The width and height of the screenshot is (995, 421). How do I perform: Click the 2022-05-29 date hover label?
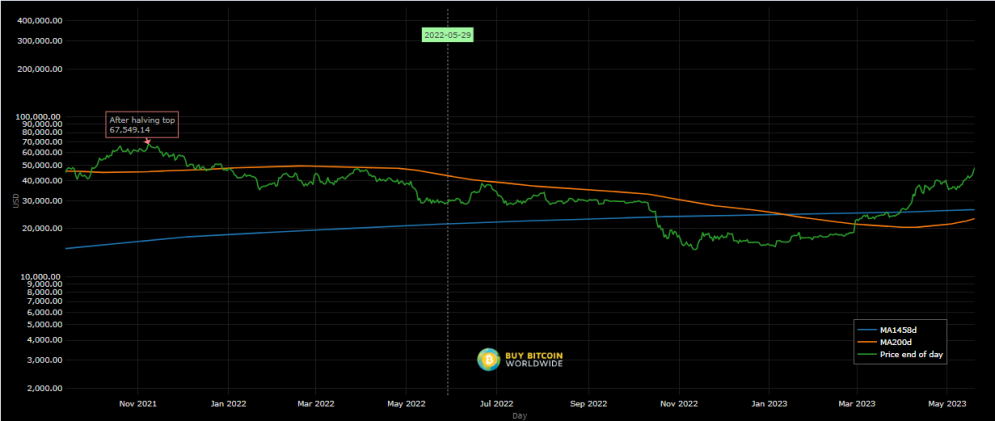click(x=448, y=34)
